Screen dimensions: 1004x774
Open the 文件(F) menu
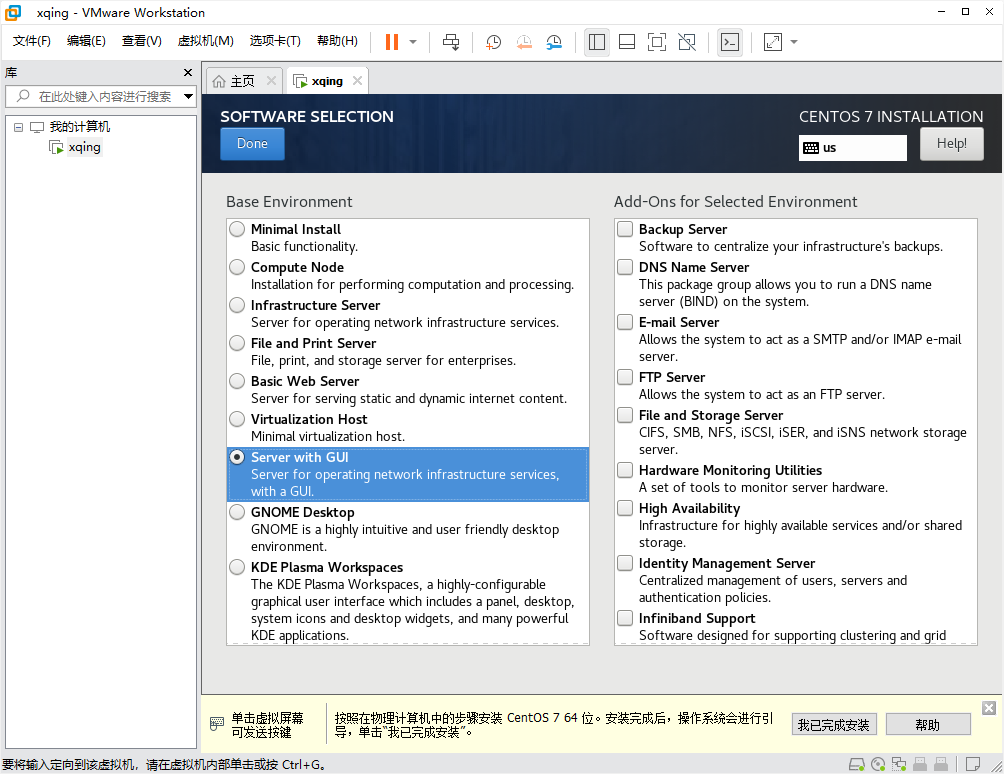click(31, 41)
